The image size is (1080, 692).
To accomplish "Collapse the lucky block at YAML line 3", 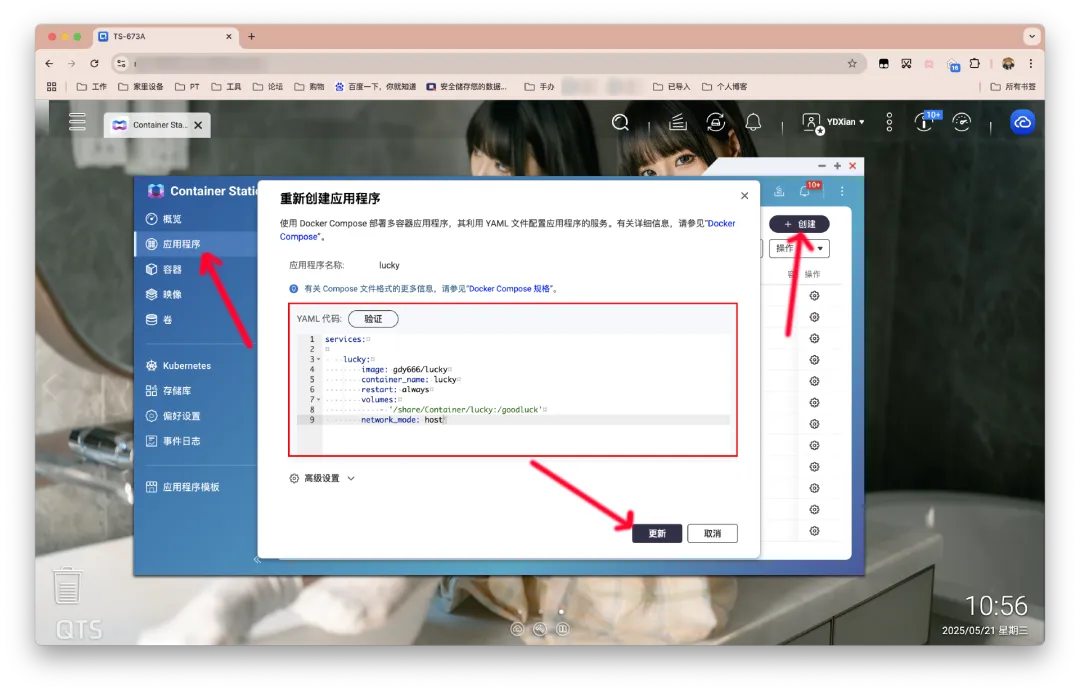I will click(319, 359).
